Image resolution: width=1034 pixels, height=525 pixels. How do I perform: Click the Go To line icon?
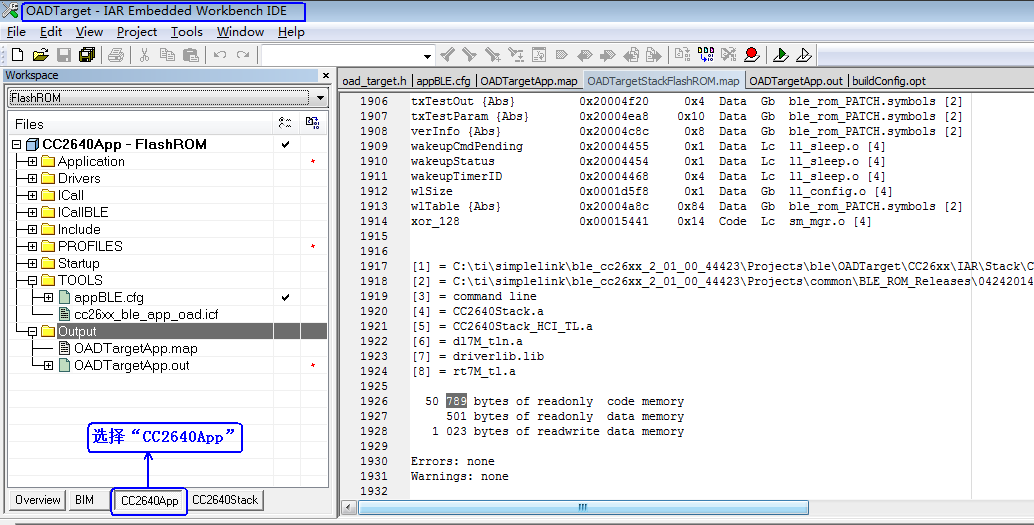click(x=539, y=55)
